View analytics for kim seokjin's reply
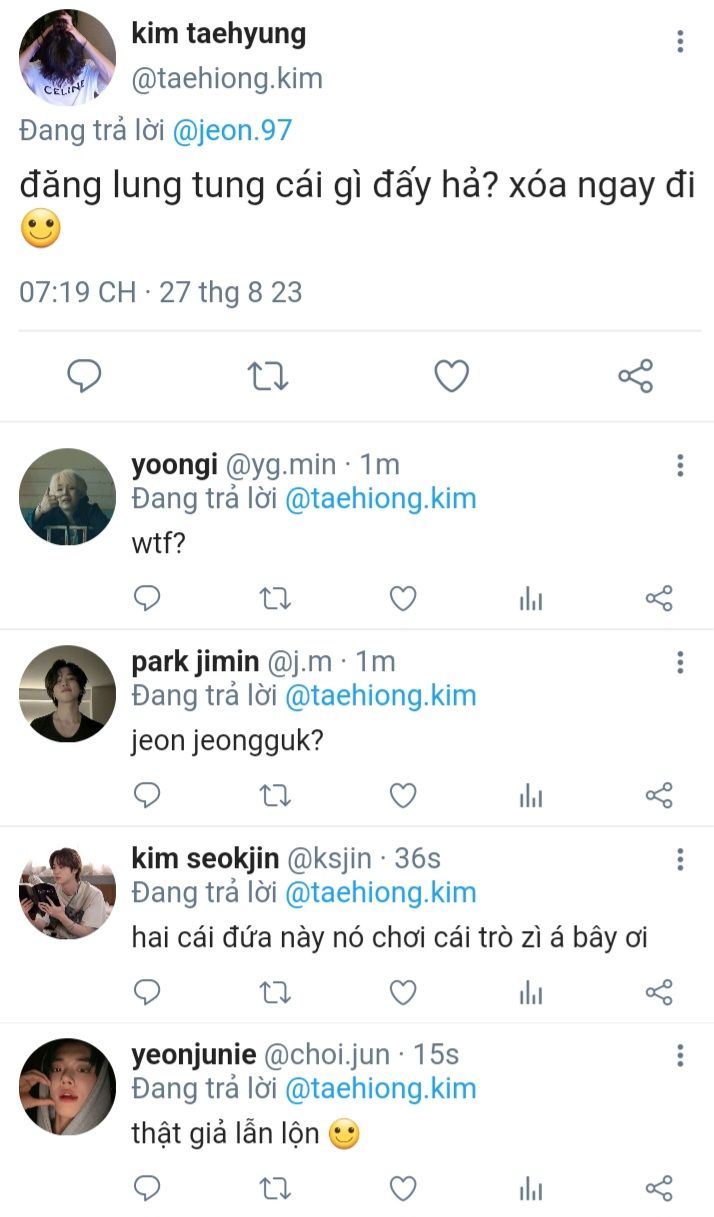Viewport: 714px width, 1217px height. tap(531, 992)
